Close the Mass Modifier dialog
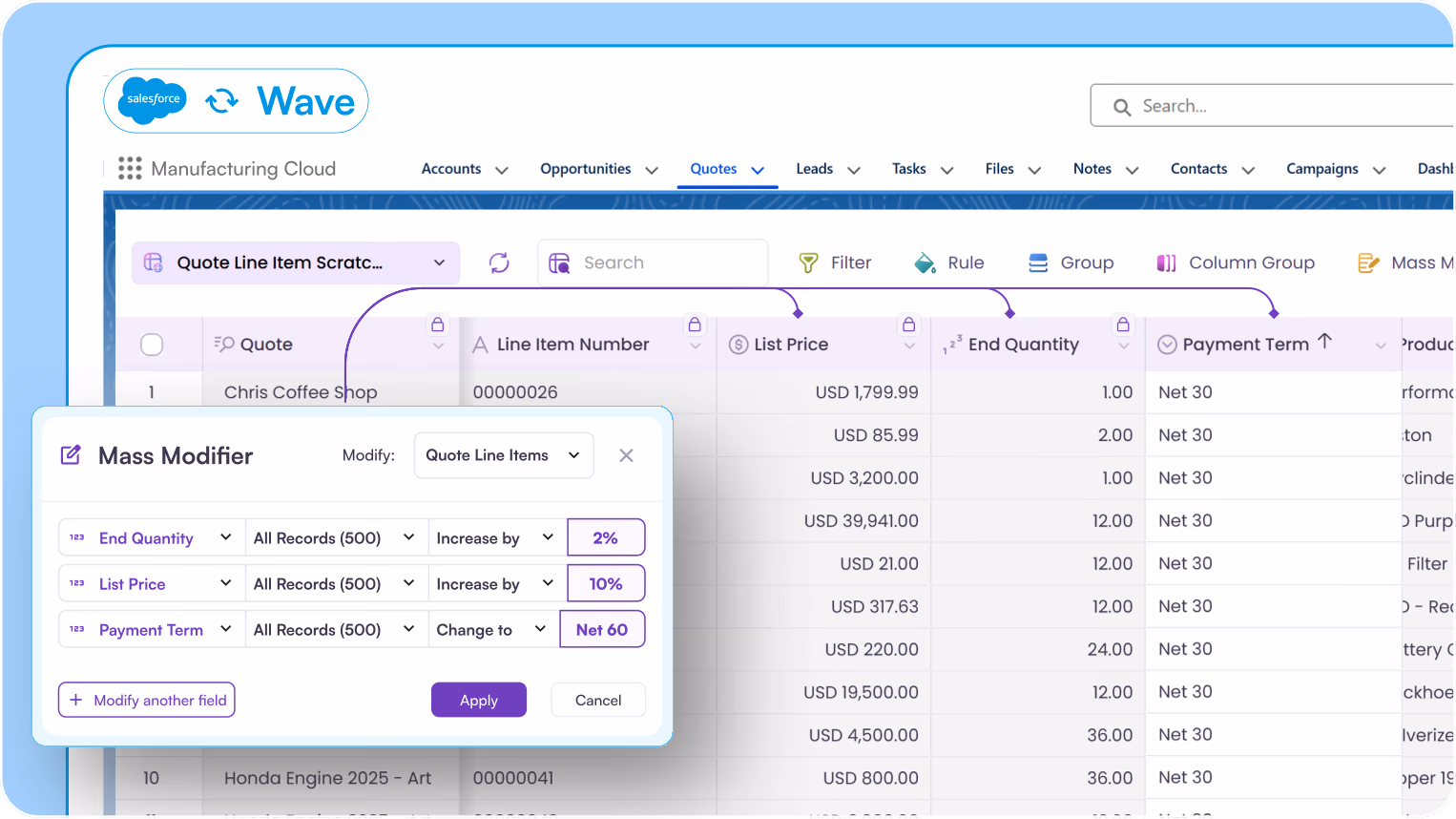 pyautogui.click(x=626, y=455)
